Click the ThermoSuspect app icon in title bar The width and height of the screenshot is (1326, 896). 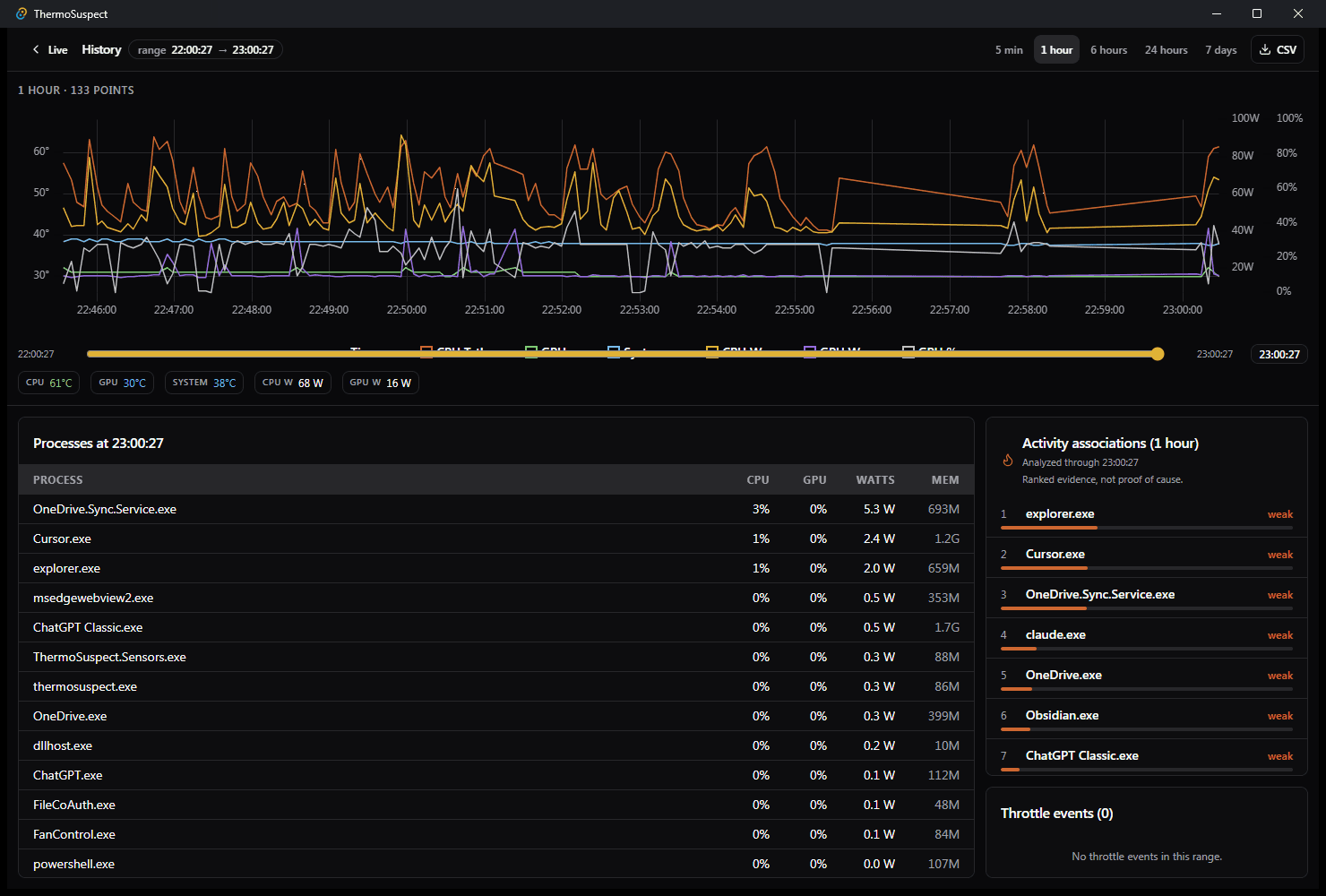[22, 13]
